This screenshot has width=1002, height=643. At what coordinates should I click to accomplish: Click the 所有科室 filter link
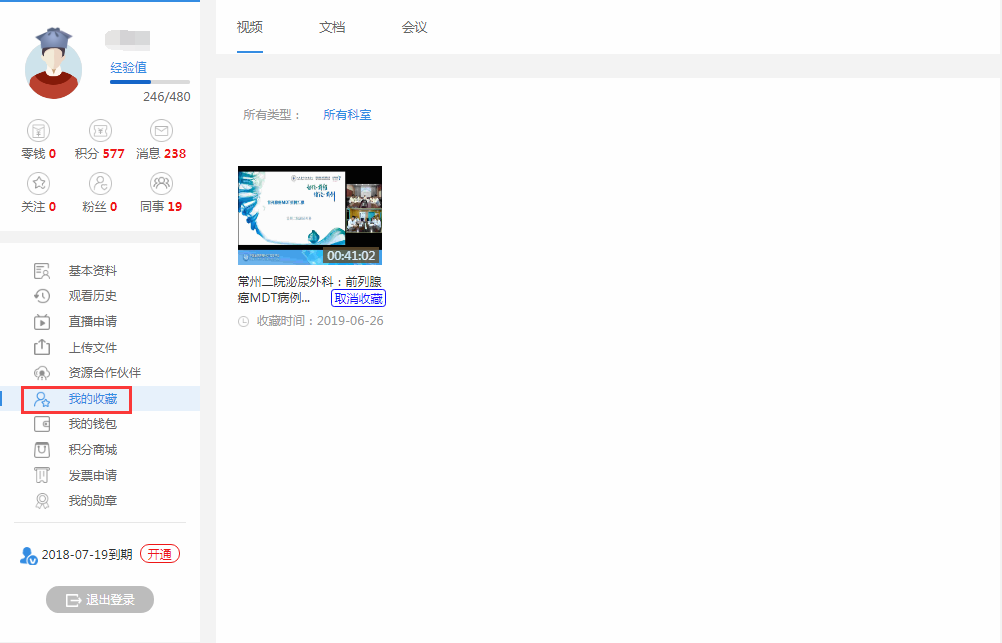(347, 115)
